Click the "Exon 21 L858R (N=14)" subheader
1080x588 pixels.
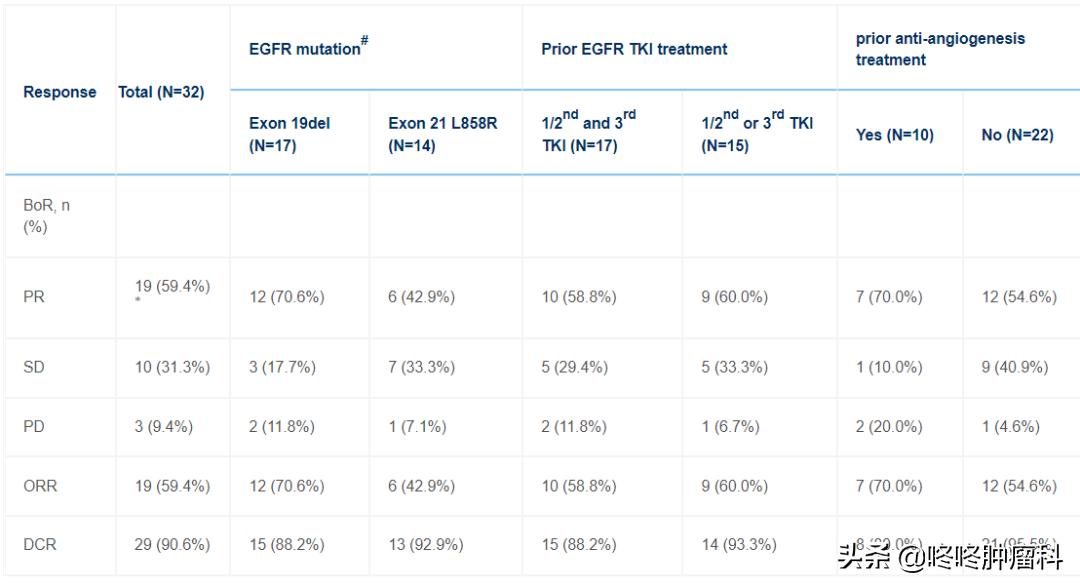(442, 134)
